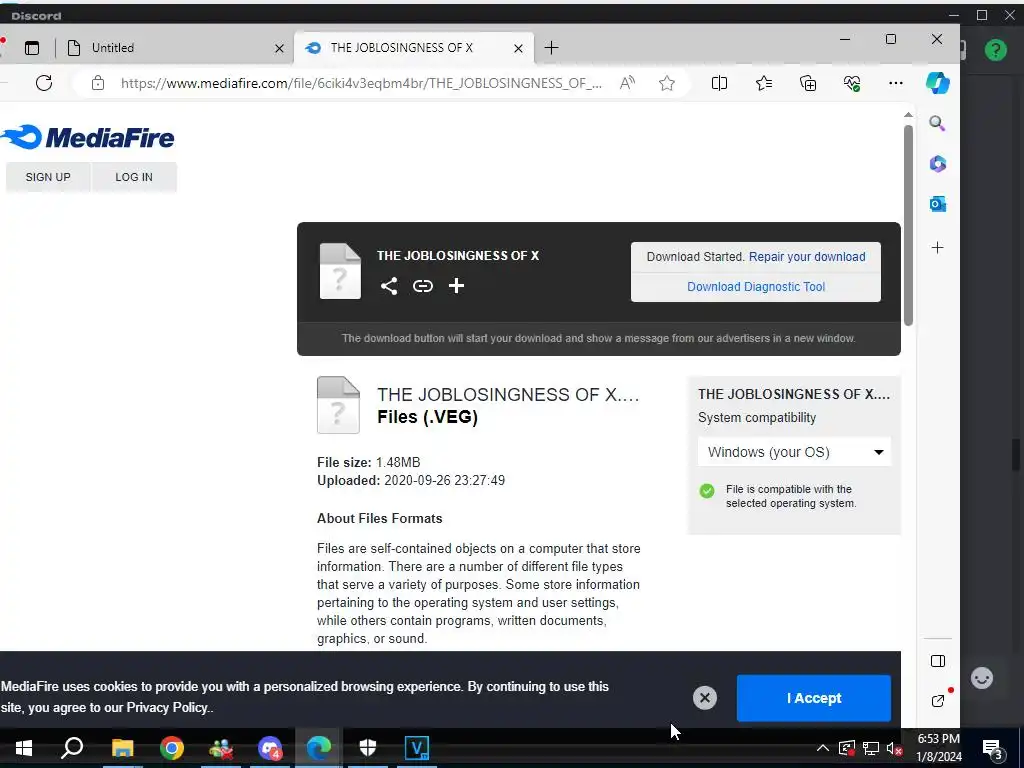Open Microsoft 365 sidebar icon
This screenshot has width=1024, height=768.
[x=938, y=164]
